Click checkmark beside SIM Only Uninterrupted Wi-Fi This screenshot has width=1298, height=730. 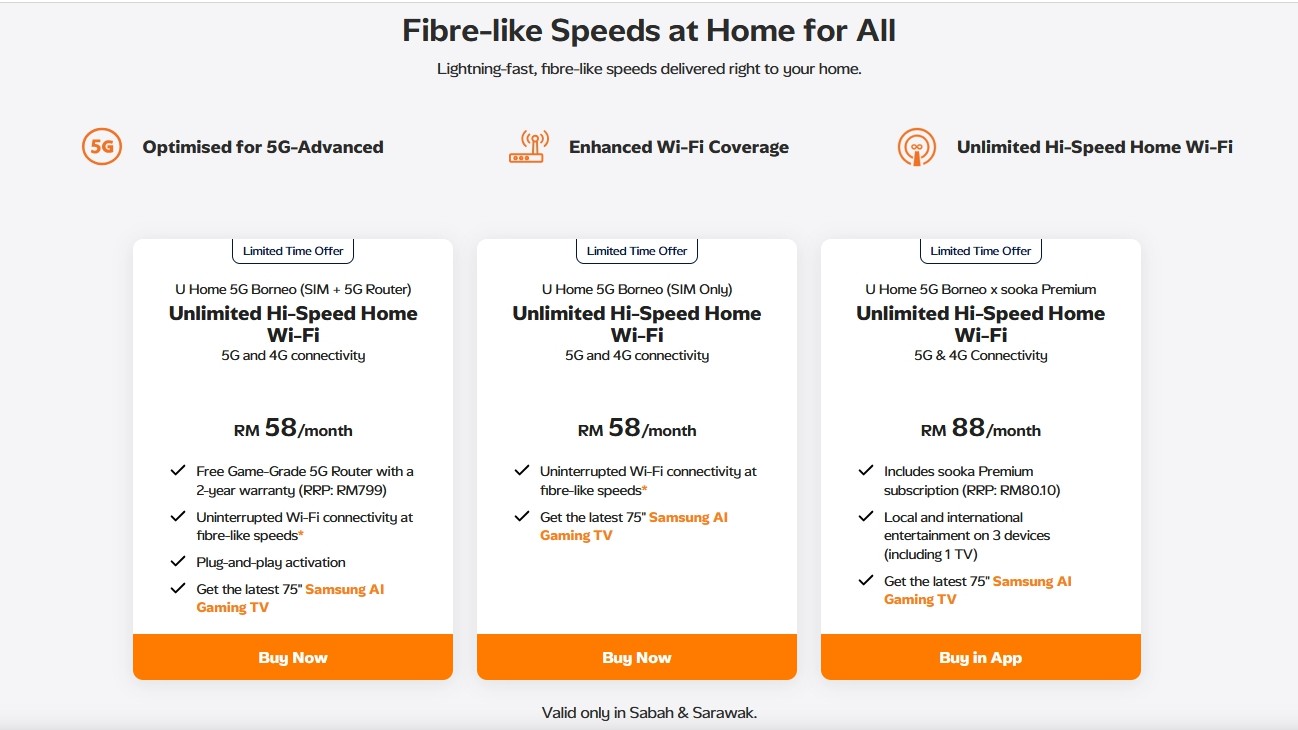click(x=522, y=471)
